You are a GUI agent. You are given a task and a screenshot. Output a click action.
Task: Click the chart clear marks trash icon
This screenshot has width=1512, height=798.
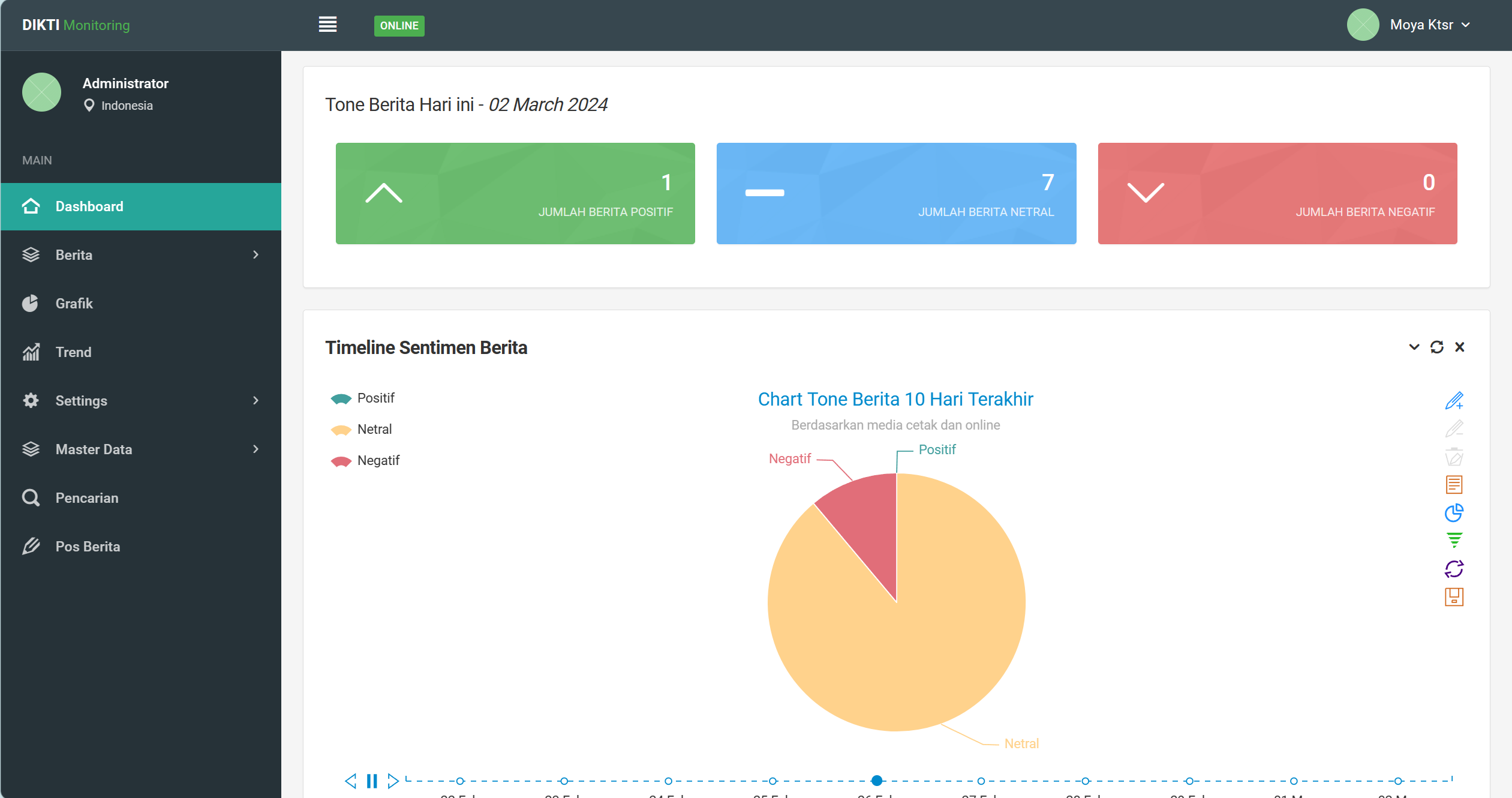coord(1454,457)
